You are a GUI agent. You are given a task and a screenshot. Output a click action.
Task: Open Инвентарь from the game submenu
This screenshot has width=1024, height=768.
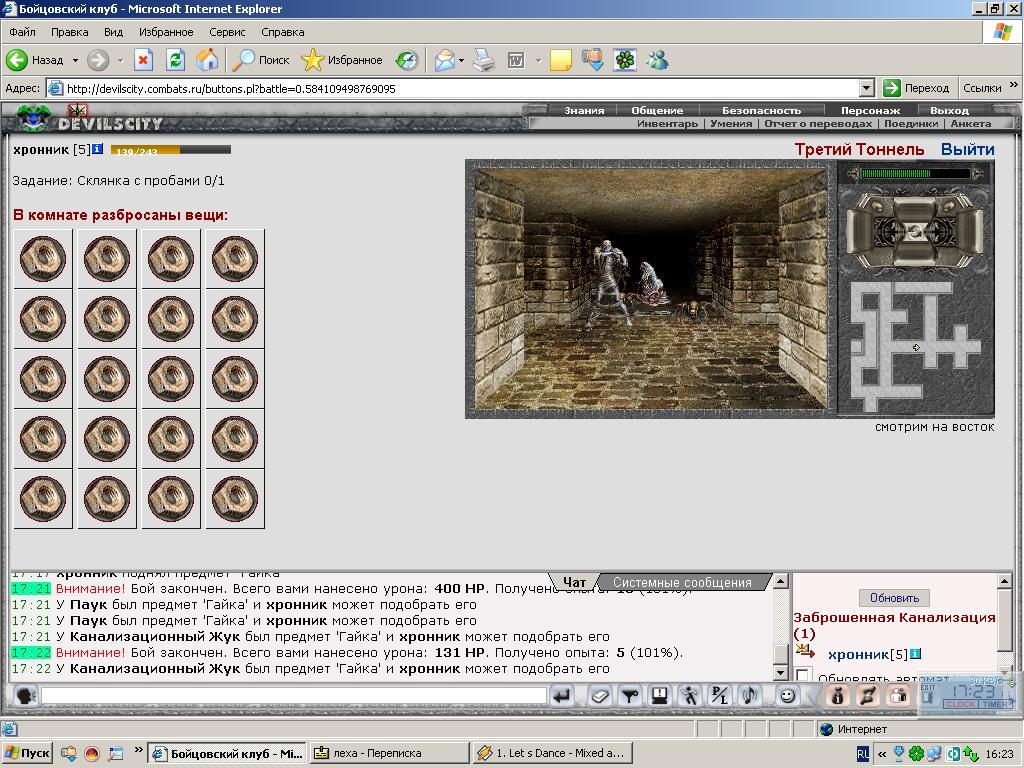pos(667,123)
